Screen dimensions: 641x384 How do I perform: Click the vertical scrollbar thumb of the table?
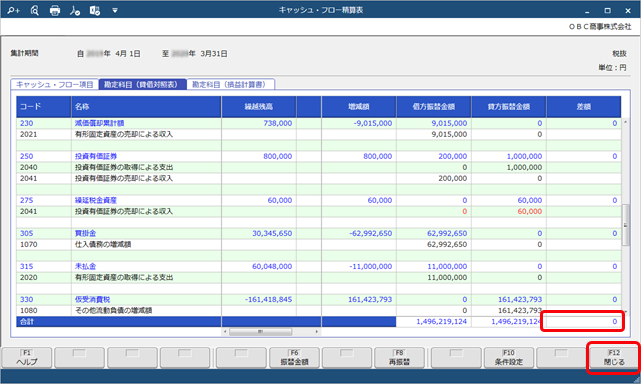[x=625, y=225]
